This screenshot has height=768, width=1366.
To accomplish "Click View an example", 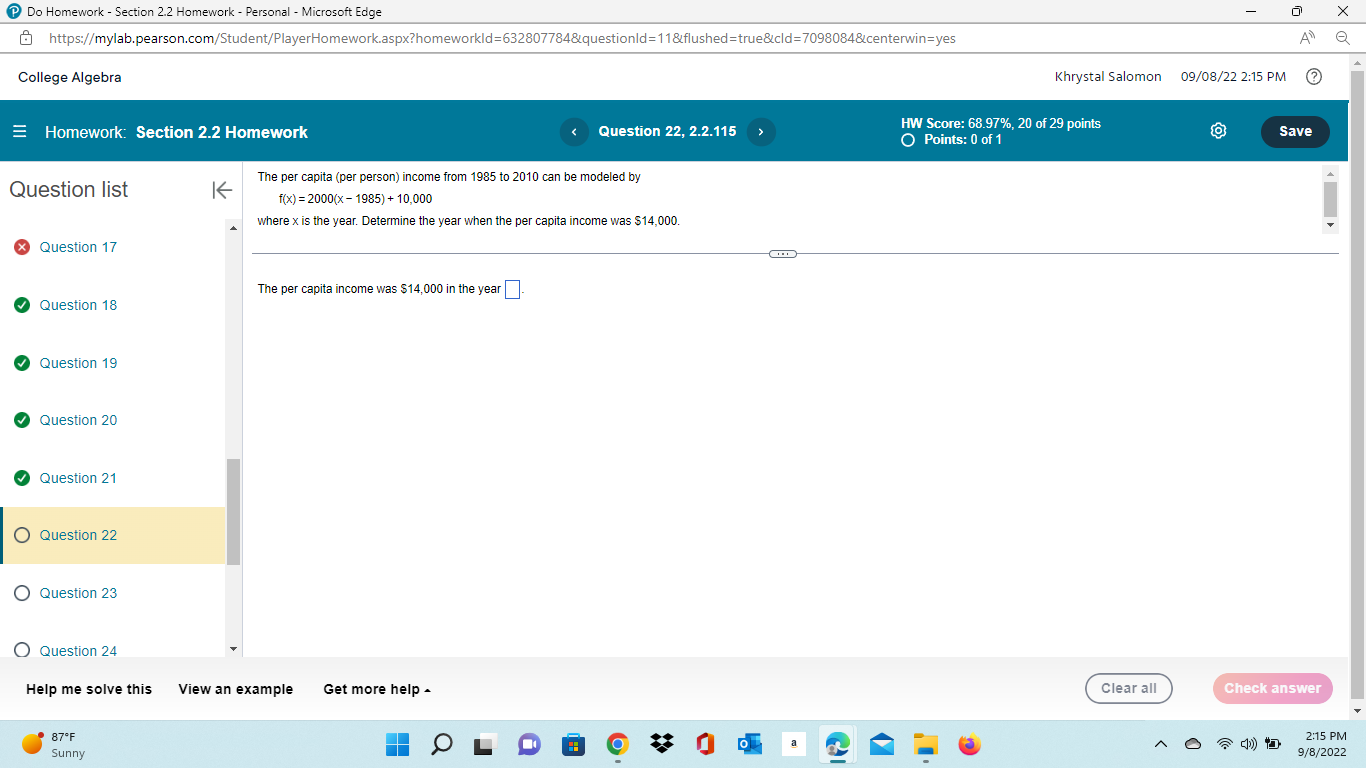I will click(235, 689).
